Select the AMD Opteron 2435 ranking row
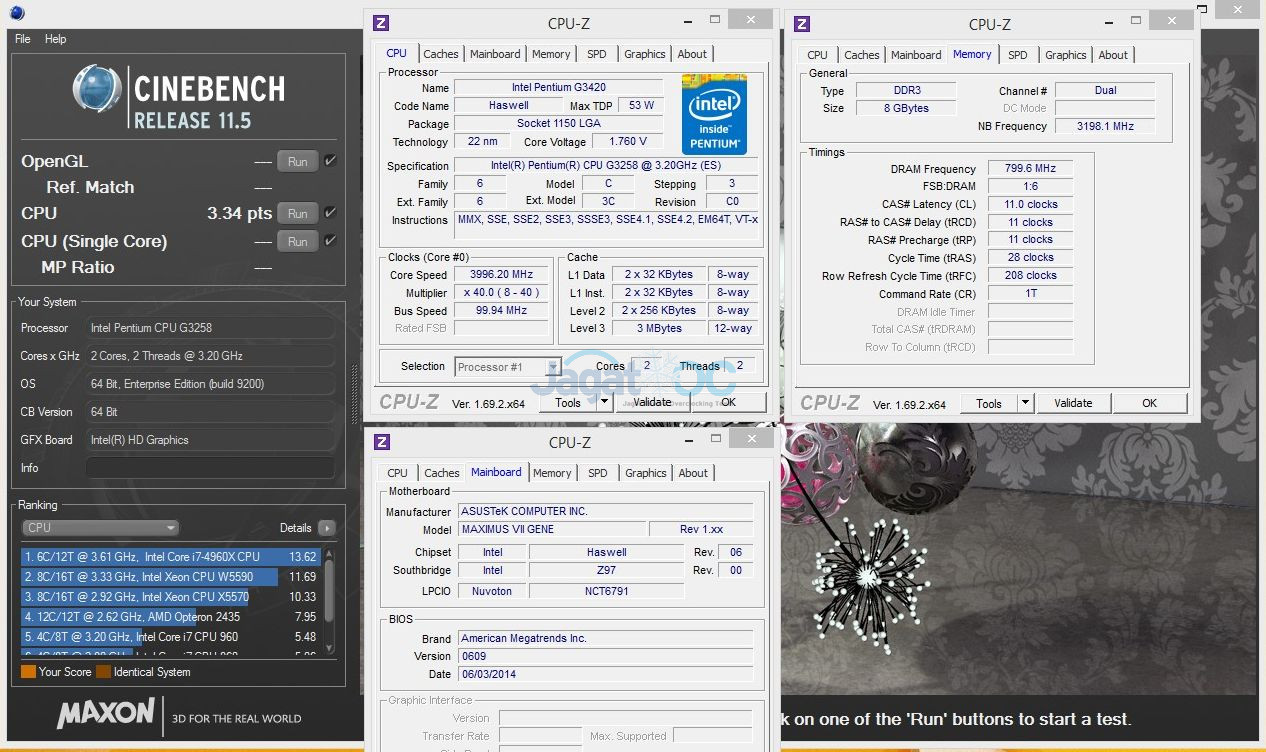 [x=170, y=617]
